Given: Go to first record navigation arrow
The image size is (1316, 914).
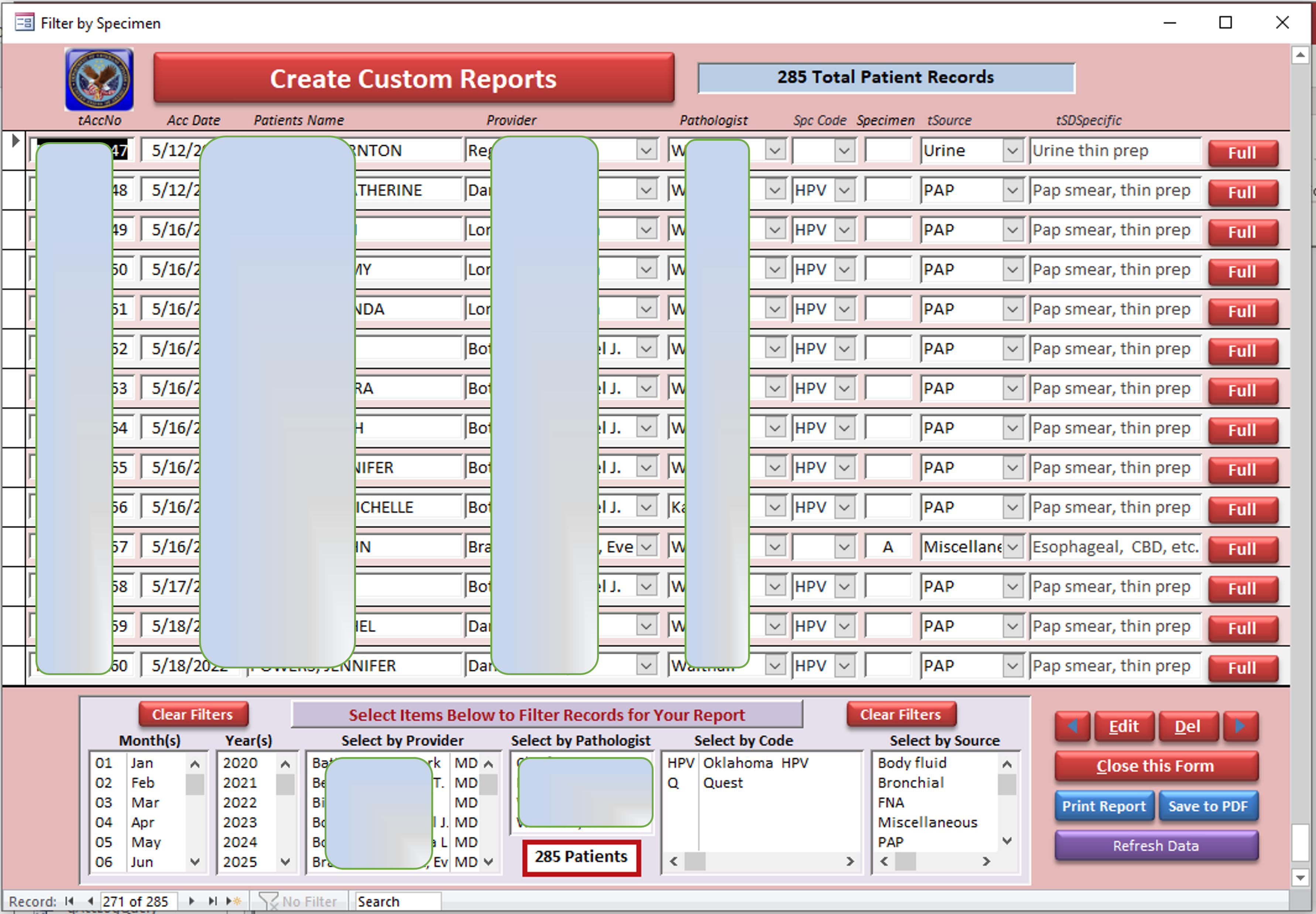Looking at the screenshot, I should click(x=69, y=901).
